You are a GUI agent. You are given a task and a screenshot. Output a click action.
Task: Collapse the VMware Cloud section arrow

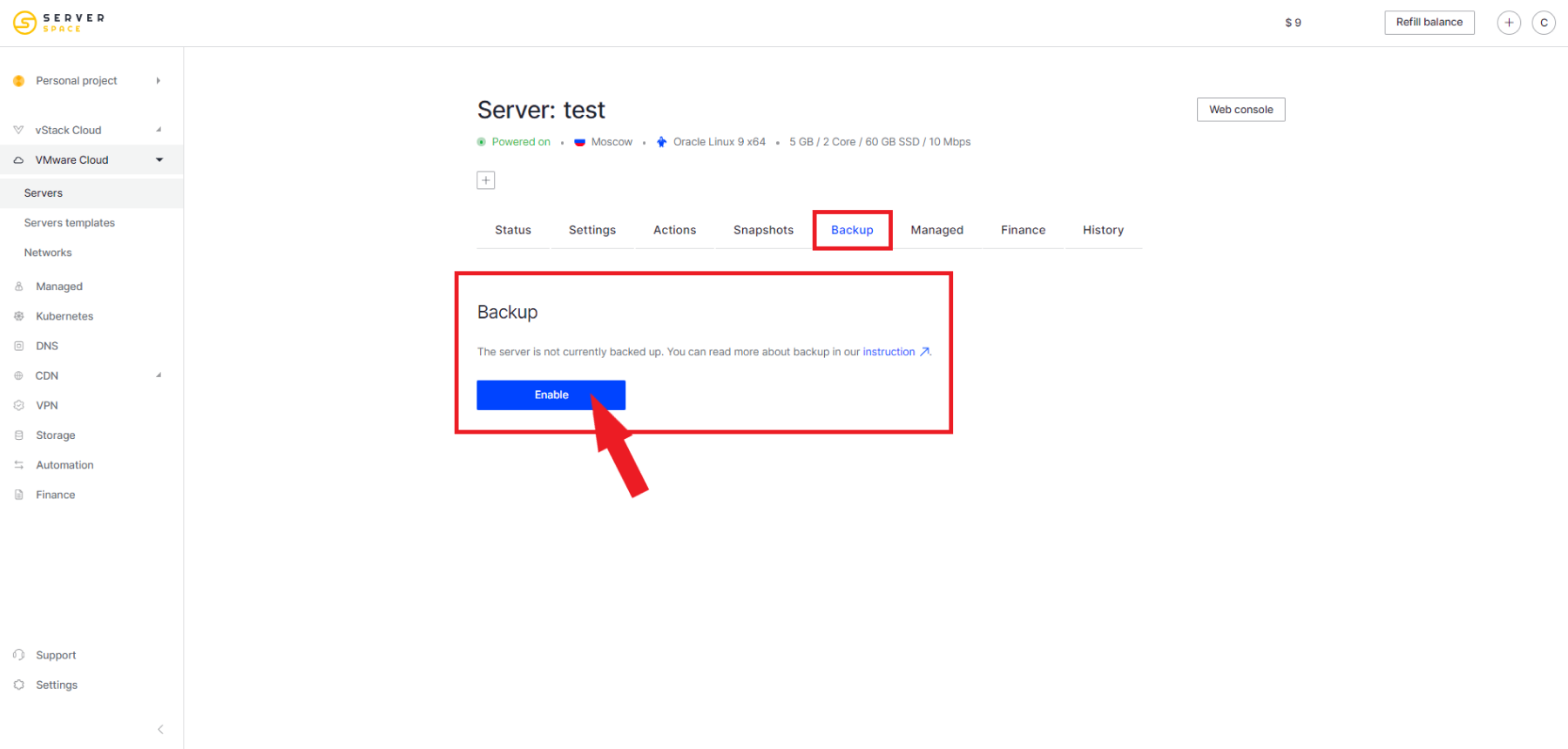[159, 160]
